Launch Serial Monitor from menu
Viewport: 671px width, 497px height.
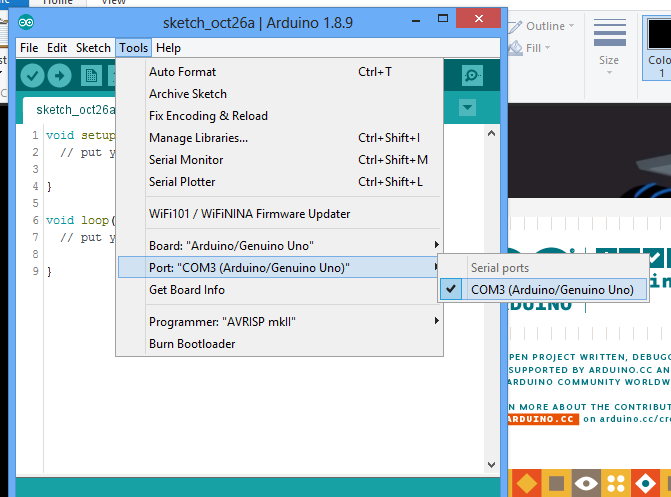pos(280,160)
